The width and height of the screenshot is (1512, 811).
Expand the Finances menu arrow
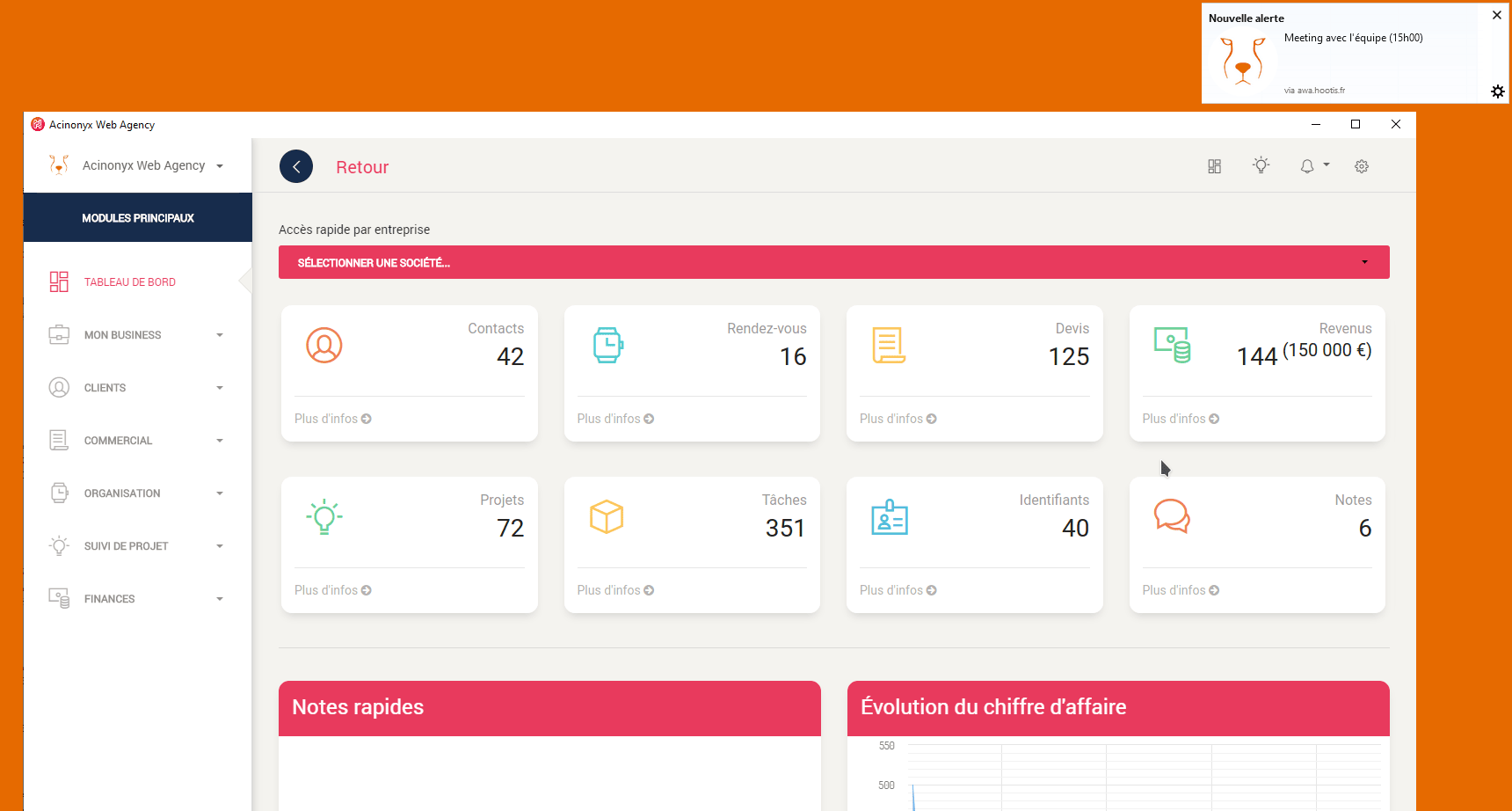pyautogui.click(x=220, y=599)
